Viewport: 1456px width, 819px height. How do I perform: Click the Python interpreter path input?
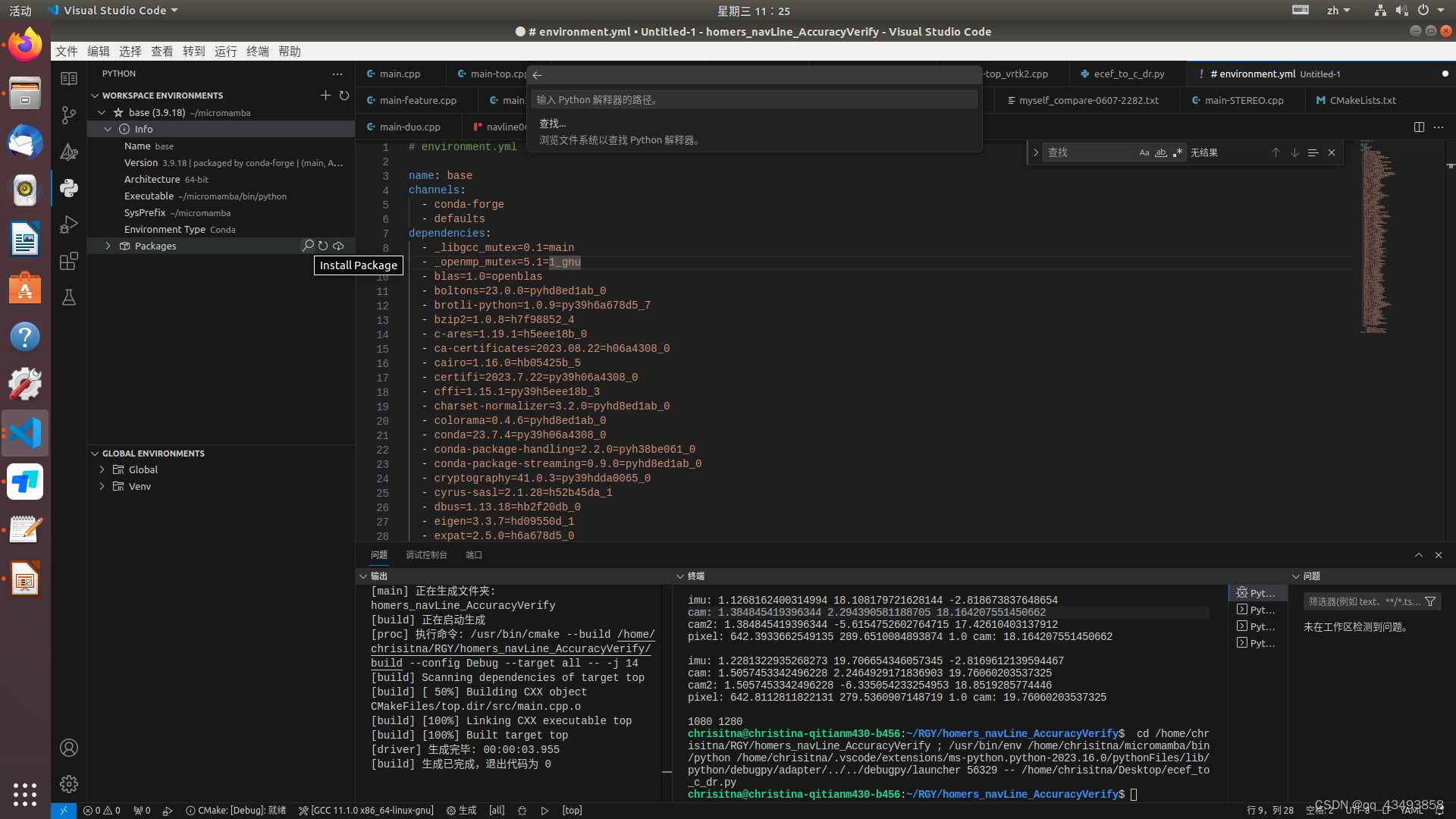click(755, 99)
